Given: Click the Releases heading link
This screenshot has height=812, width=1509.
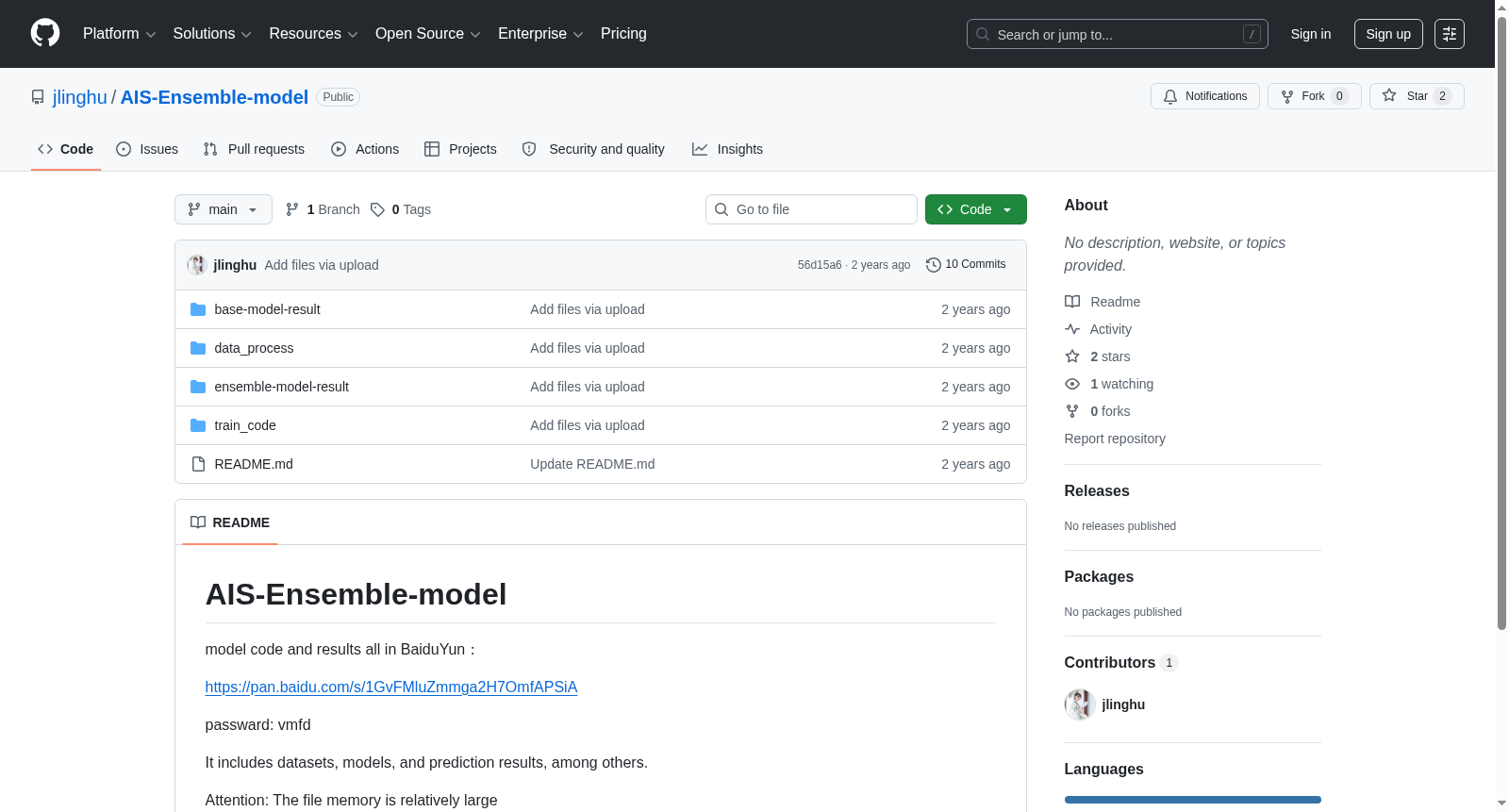Looking at the screenshot, I should 1097,490.
